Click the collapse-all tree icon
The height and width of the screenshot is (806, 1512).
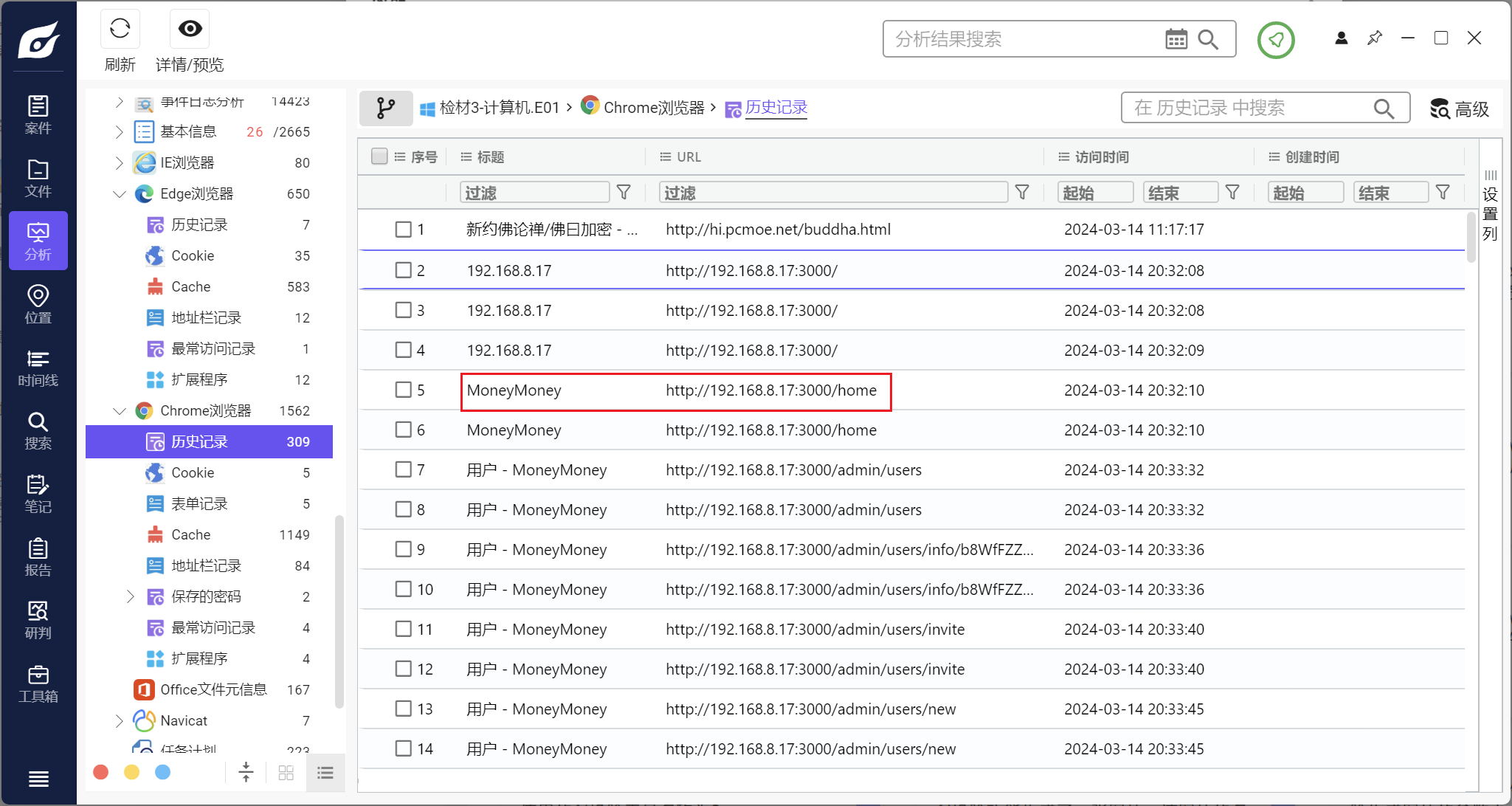(246, 772)
